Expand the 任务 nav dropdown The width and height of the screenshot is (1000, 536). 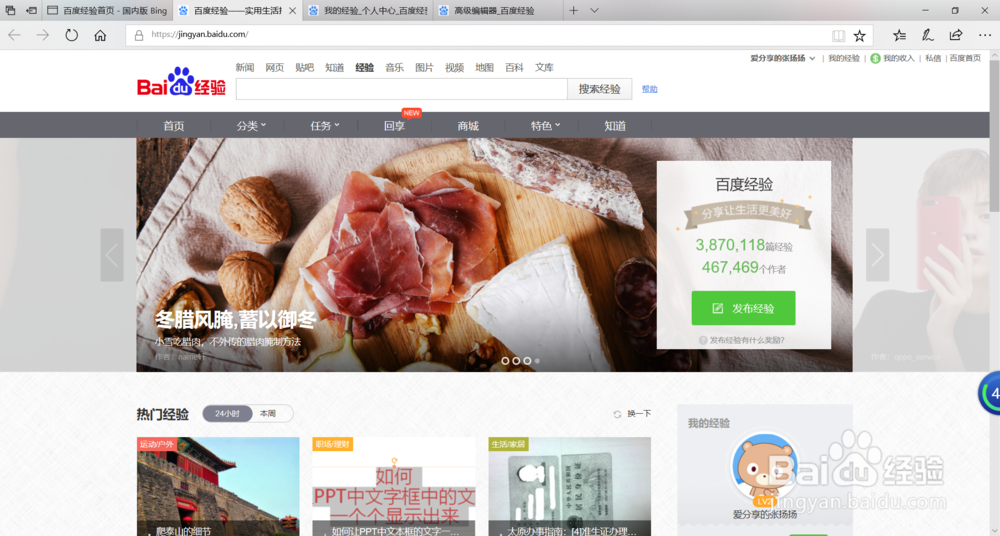coord(325,126)
